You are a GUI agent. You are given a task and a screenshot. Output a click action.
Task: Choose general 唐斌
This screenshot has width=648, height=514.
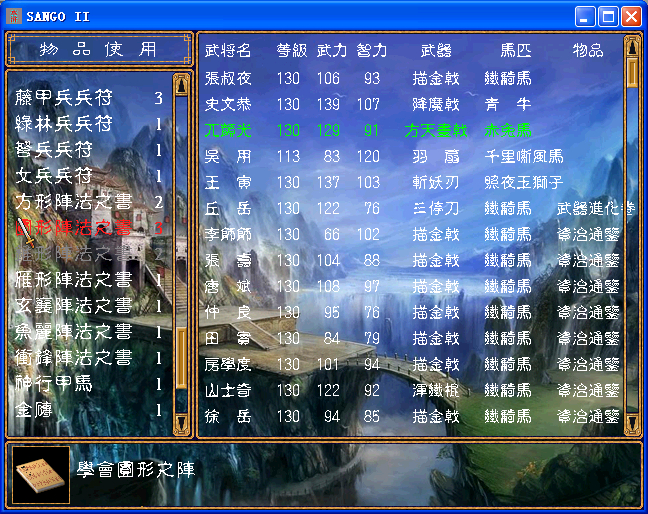pos(228,286)
